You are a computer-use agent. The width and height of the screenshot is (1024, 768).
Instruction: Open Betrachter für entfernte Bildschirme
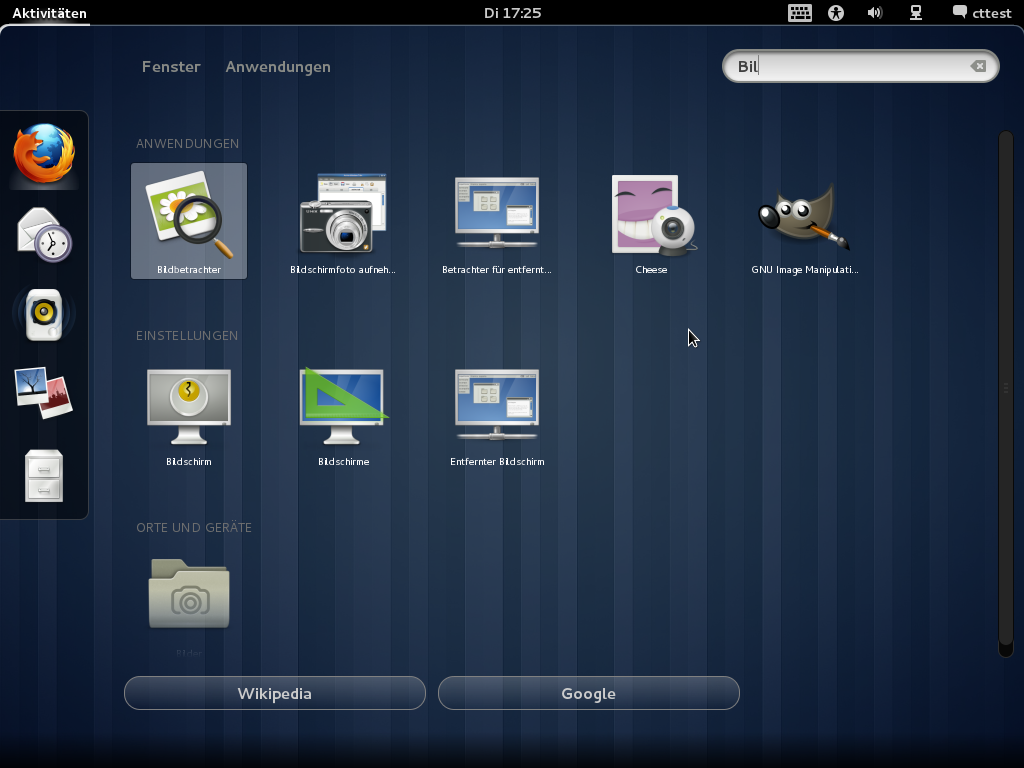click(497, 221)
